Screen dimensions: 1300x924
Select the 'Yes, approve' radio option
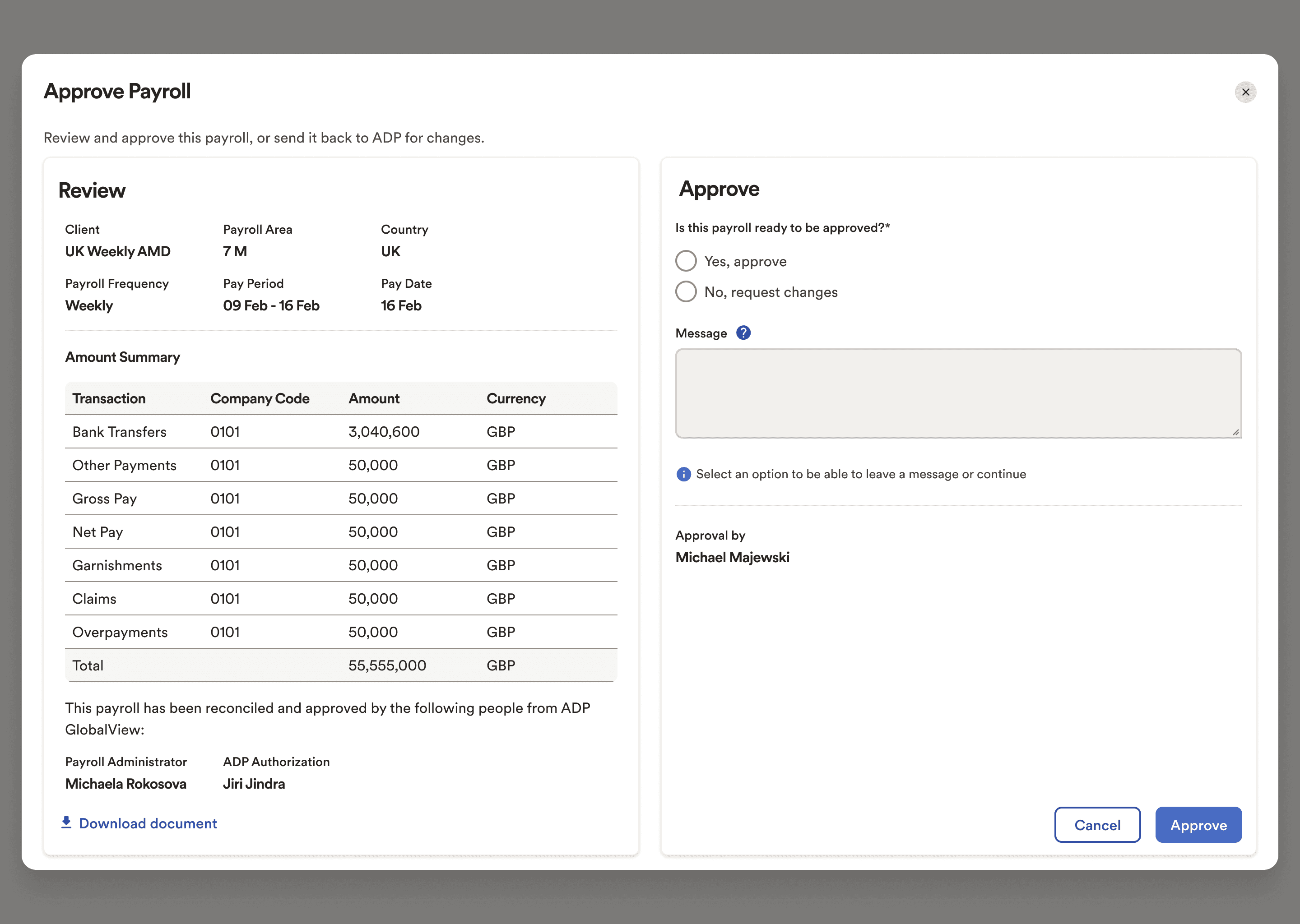pos(686,261)
